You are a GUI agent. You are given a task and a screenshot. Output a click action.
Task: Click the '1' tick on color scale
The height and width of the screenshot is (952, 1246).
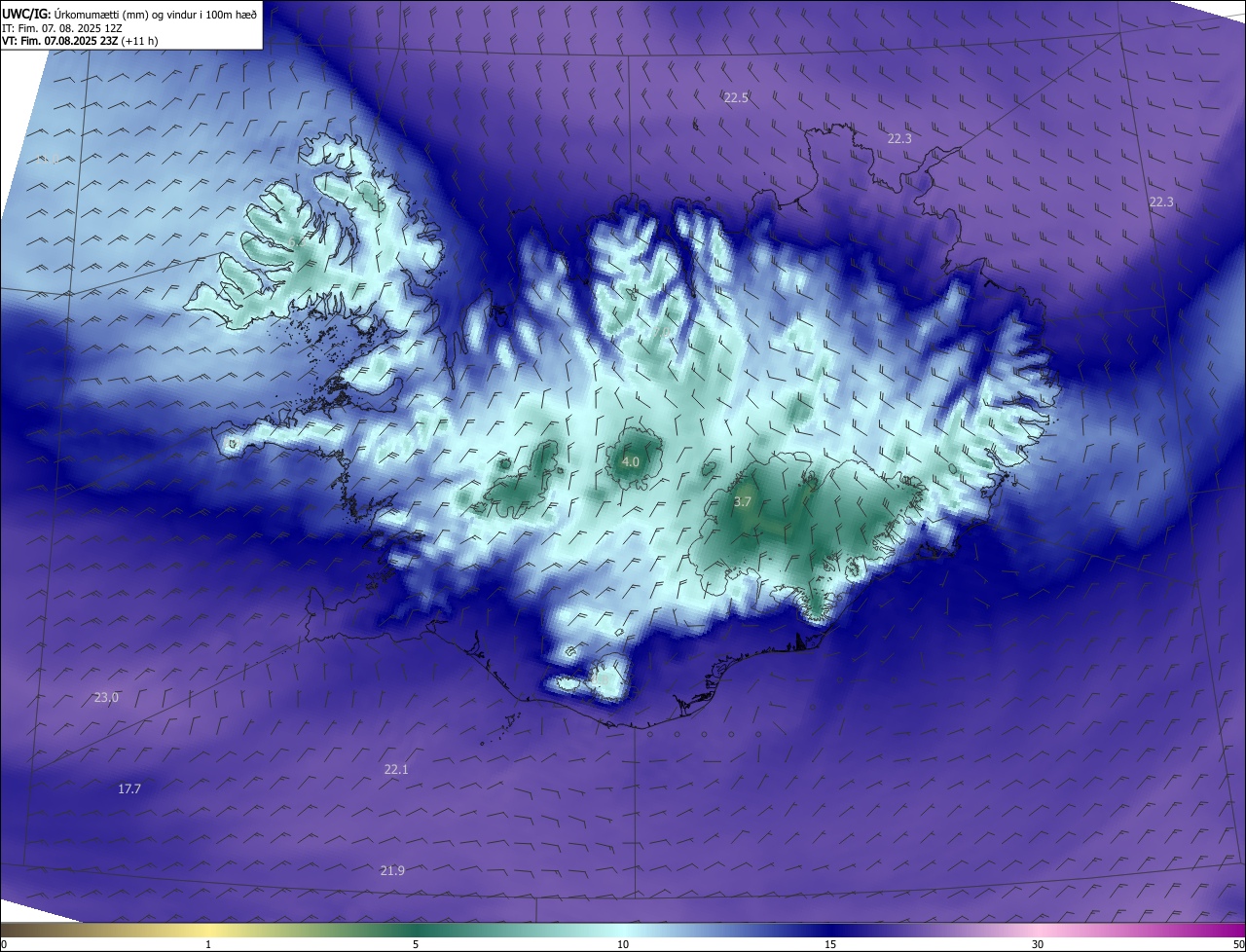point(208,944)
